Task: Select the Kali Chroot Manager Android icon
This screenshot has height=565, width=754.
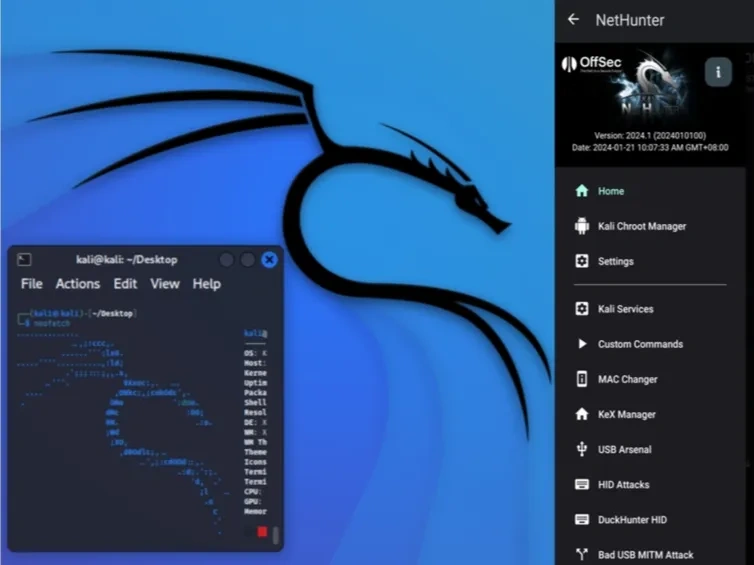Action: pos(582,226)
